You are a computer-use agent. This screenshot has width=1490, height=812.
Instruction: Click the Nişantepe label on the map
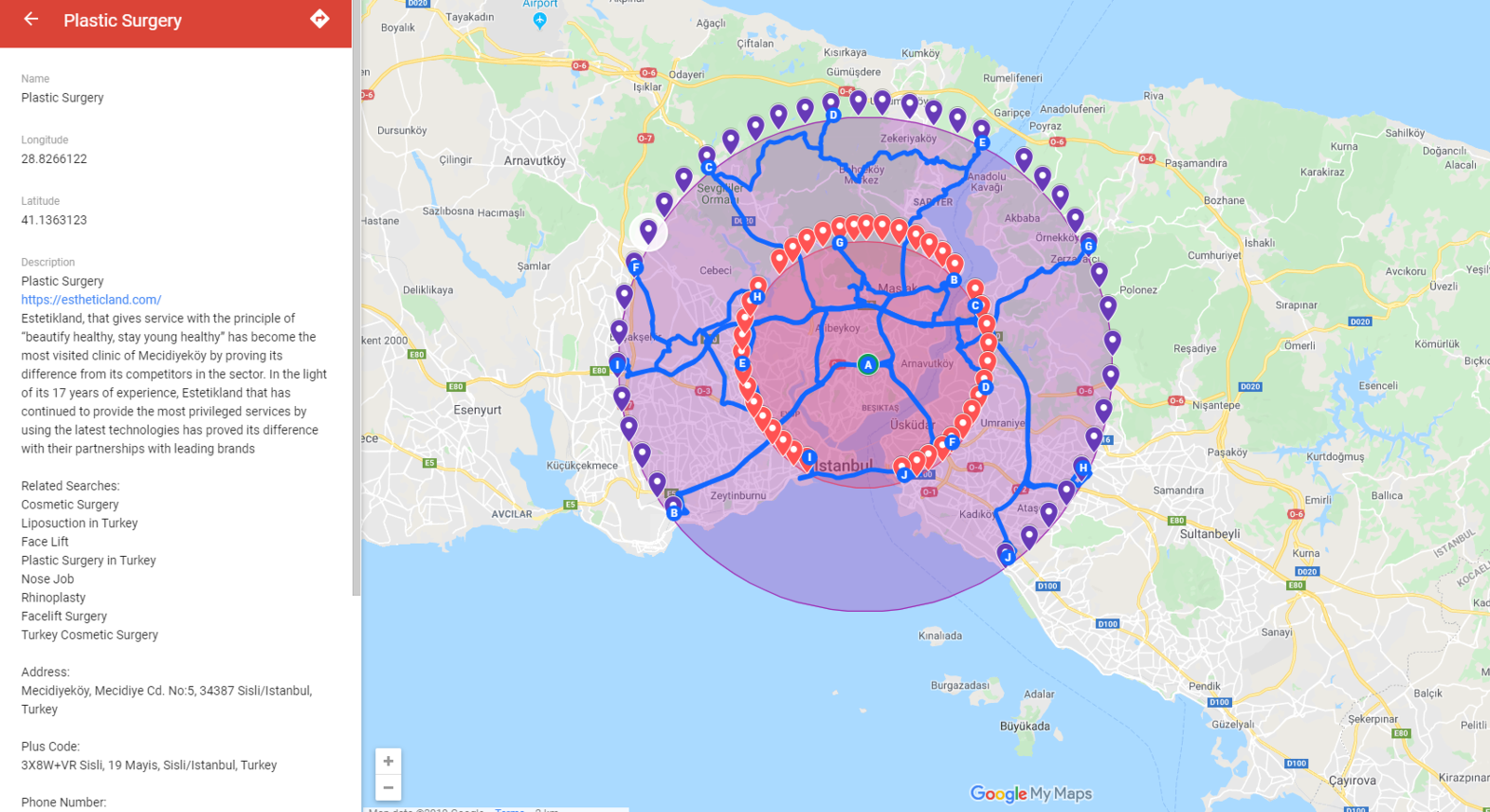[x=1216, y=405]
